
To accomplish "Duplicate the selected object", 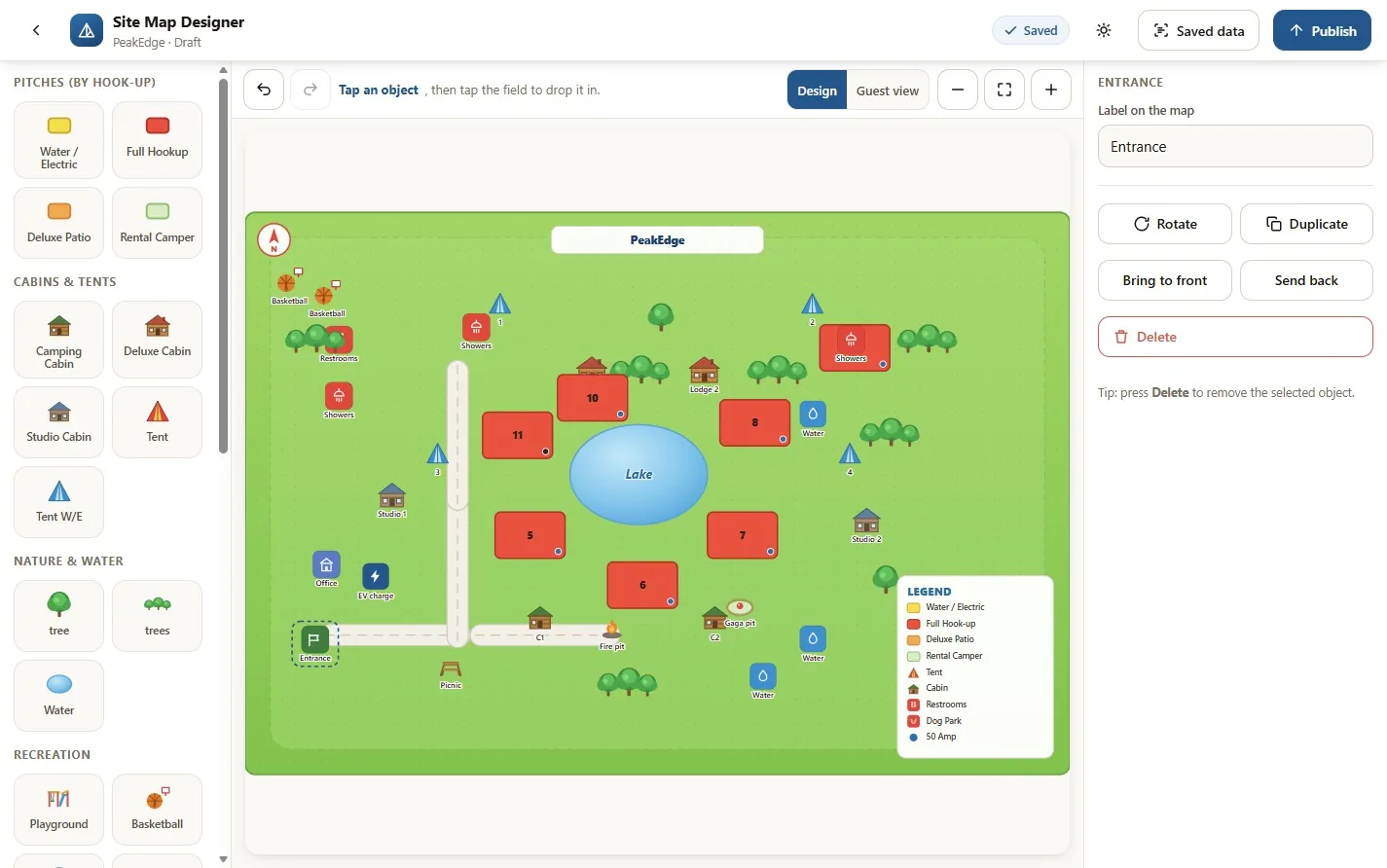I will pos(1306,224).
